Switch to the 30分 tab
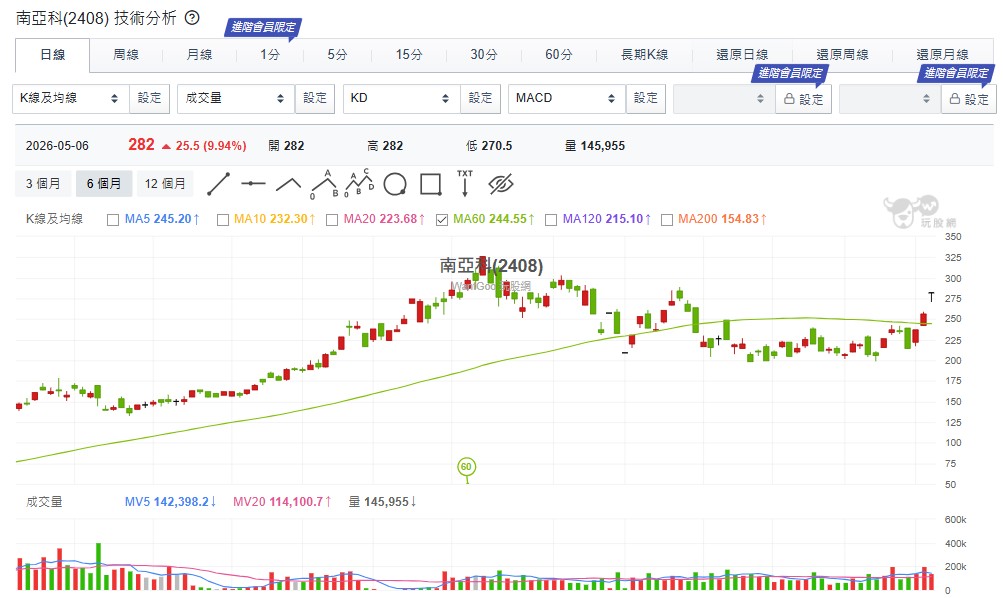Viewport: 1003px width, 598px height. pos(484,55)
